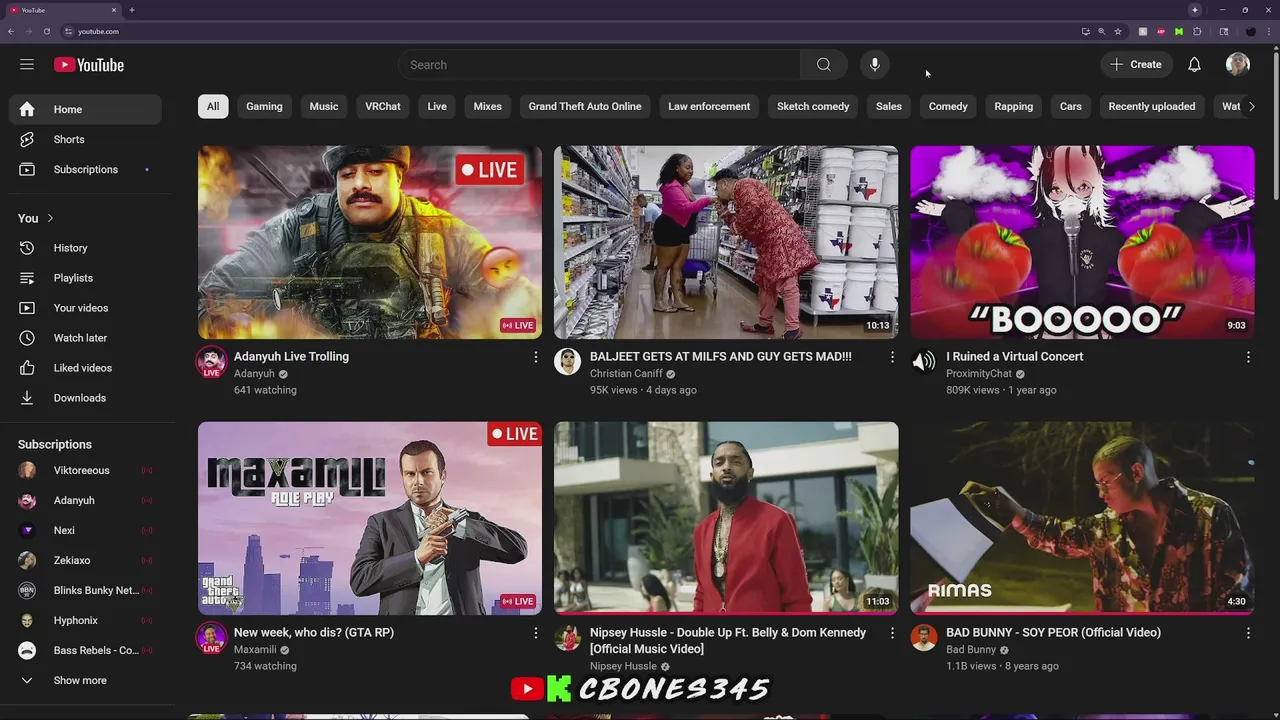Image resolution: width=1280 pixels, height=720 pixels.
Task: Bookmark this tab with the star icon
Action: (1118, 32)
